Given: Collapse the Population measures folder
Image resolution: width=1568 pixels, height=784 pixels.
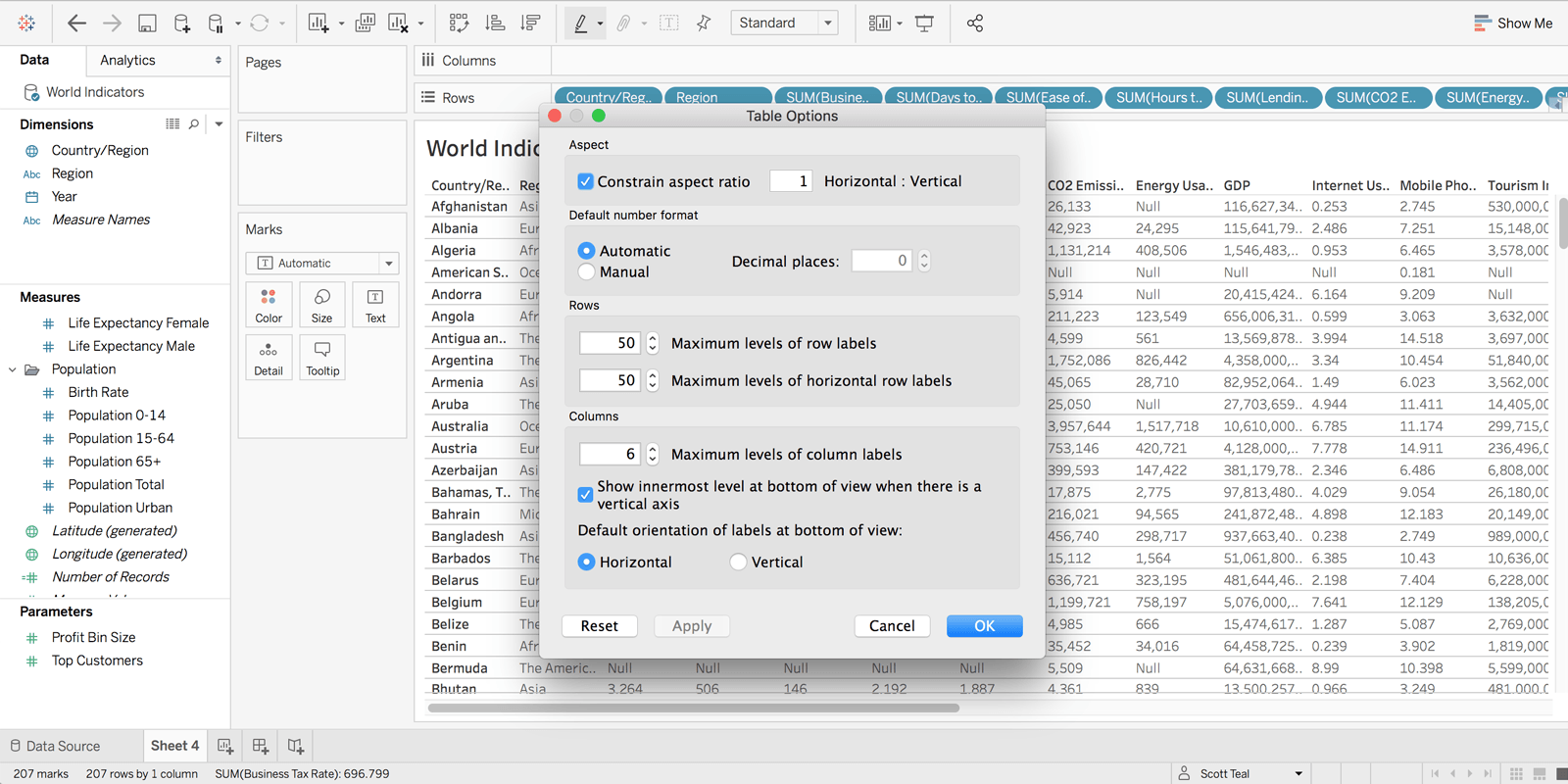Looking at the screenshot, I should coord(13,369).
